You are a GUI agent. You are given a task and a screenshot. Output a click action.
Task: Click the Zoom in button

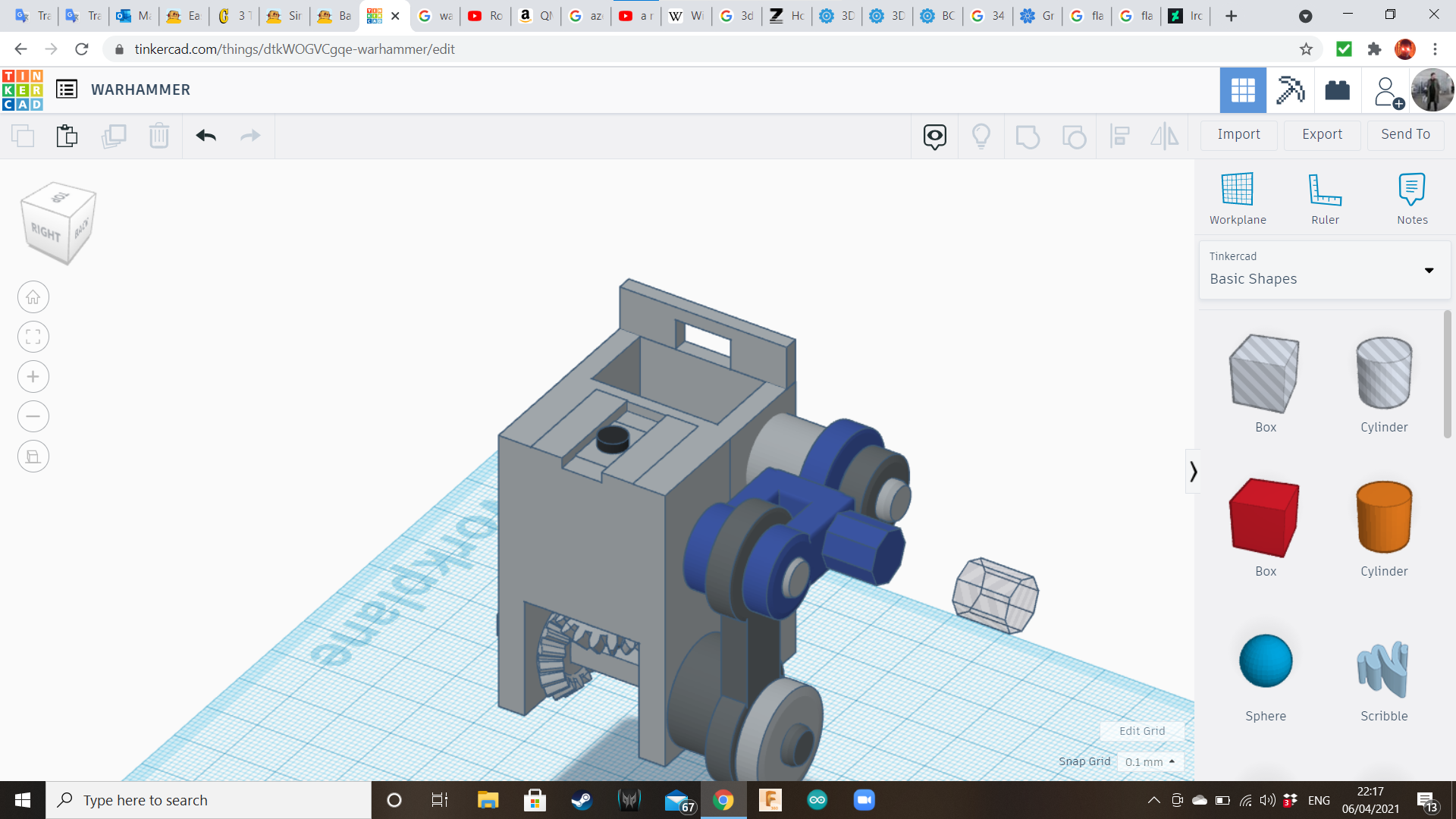tap(33, 377)
